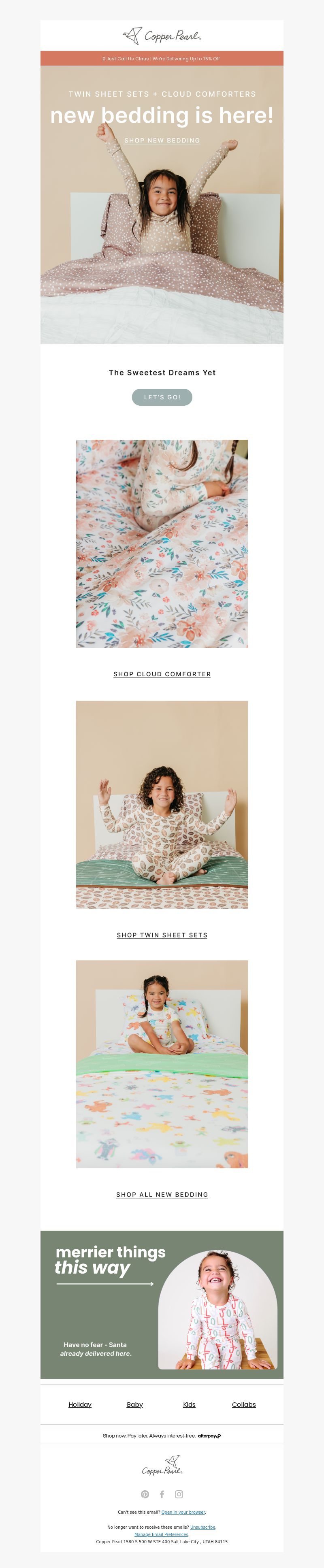Viewport: 324px width, 1568px height.
Task: Open the Facebook social icon
Action: (162, 1494)
